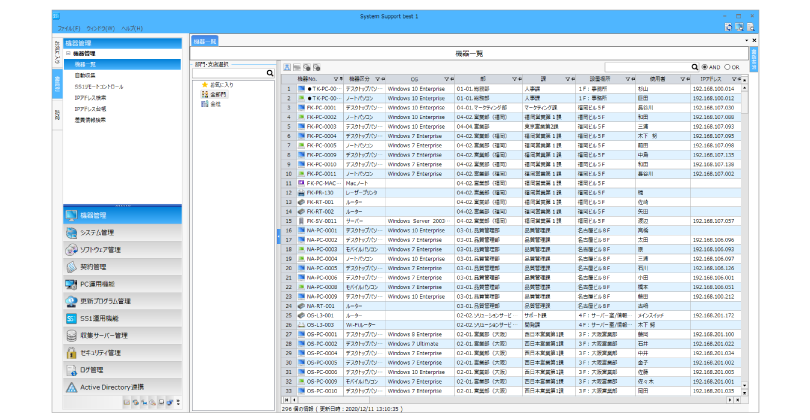Select the 設定 vertical side tab
Screen dimensions: 810x420
(x=57, y=115)
